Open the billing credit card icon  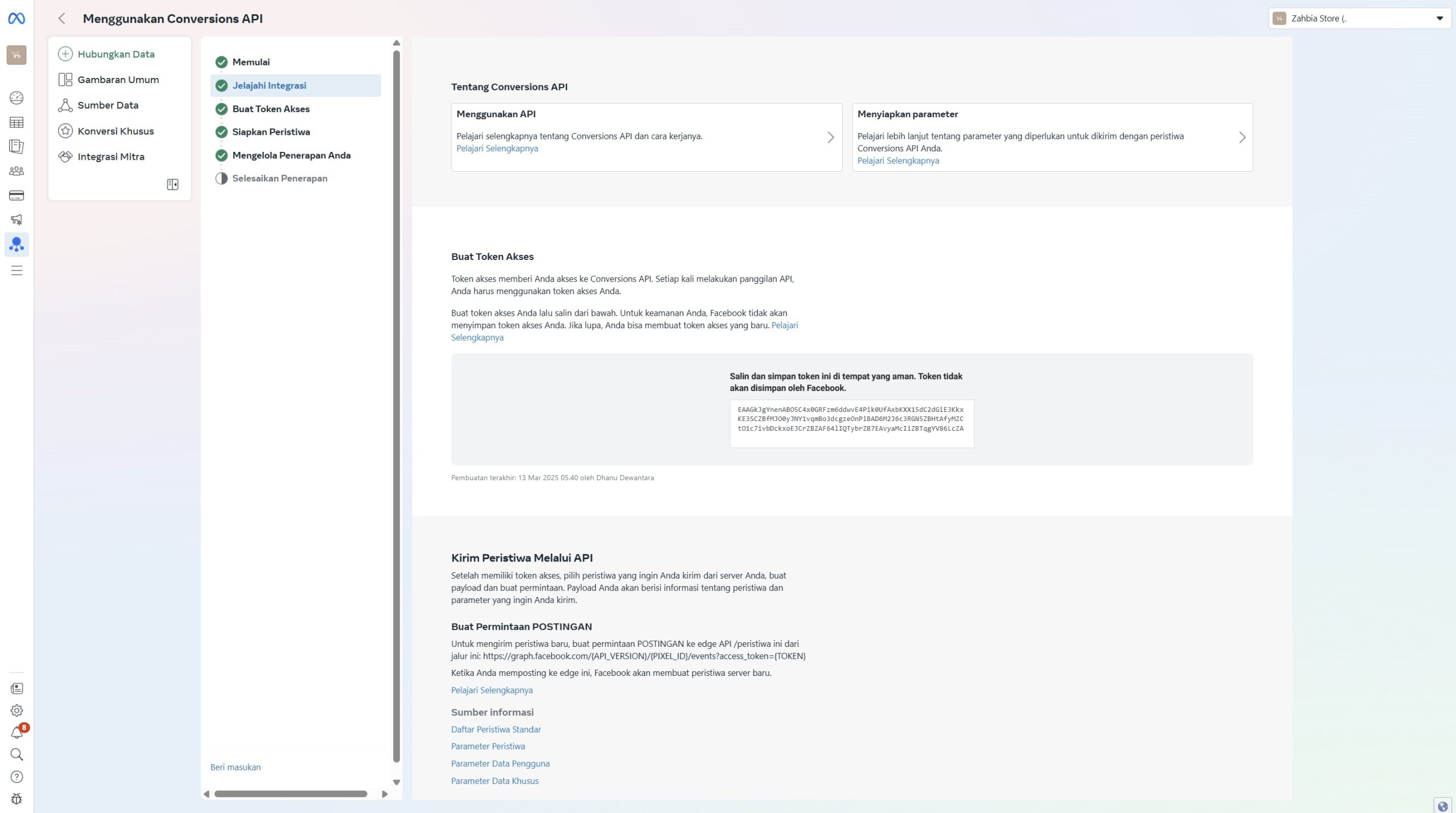16,196
